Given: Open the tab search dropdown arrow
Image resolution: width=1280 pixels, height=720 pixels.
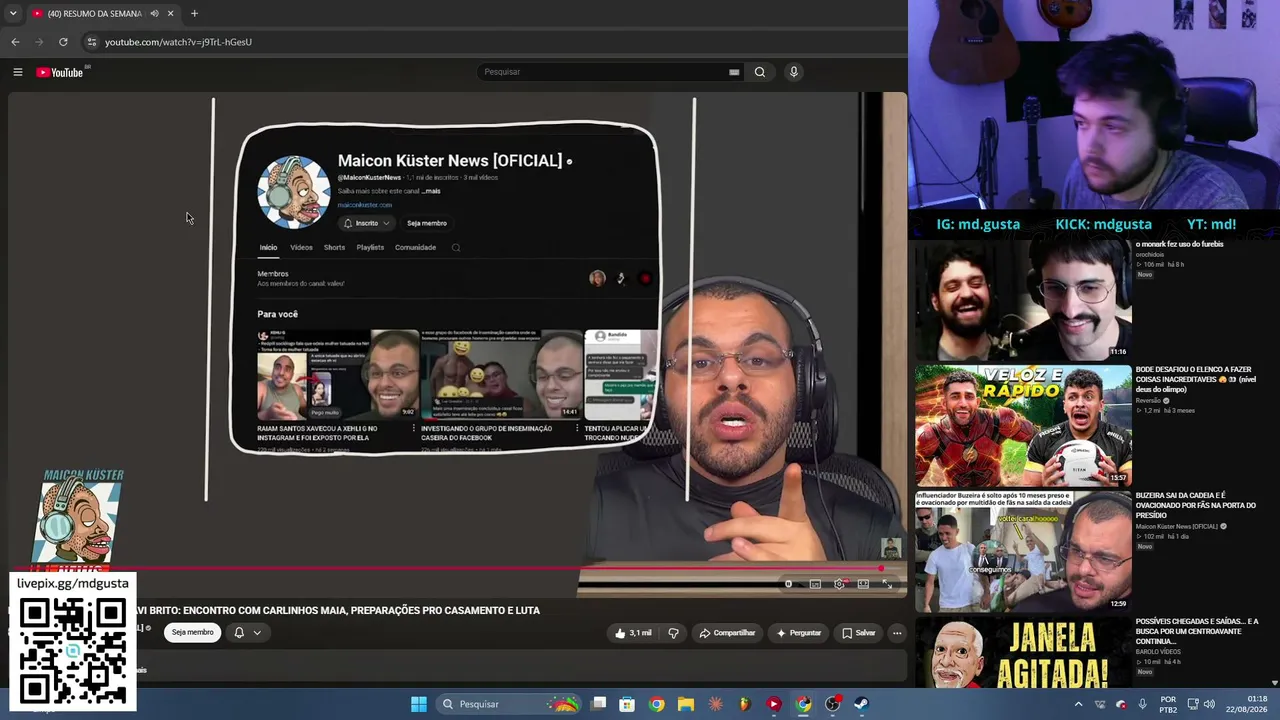Looking at the screenshot, I should [x=12, y=14].
